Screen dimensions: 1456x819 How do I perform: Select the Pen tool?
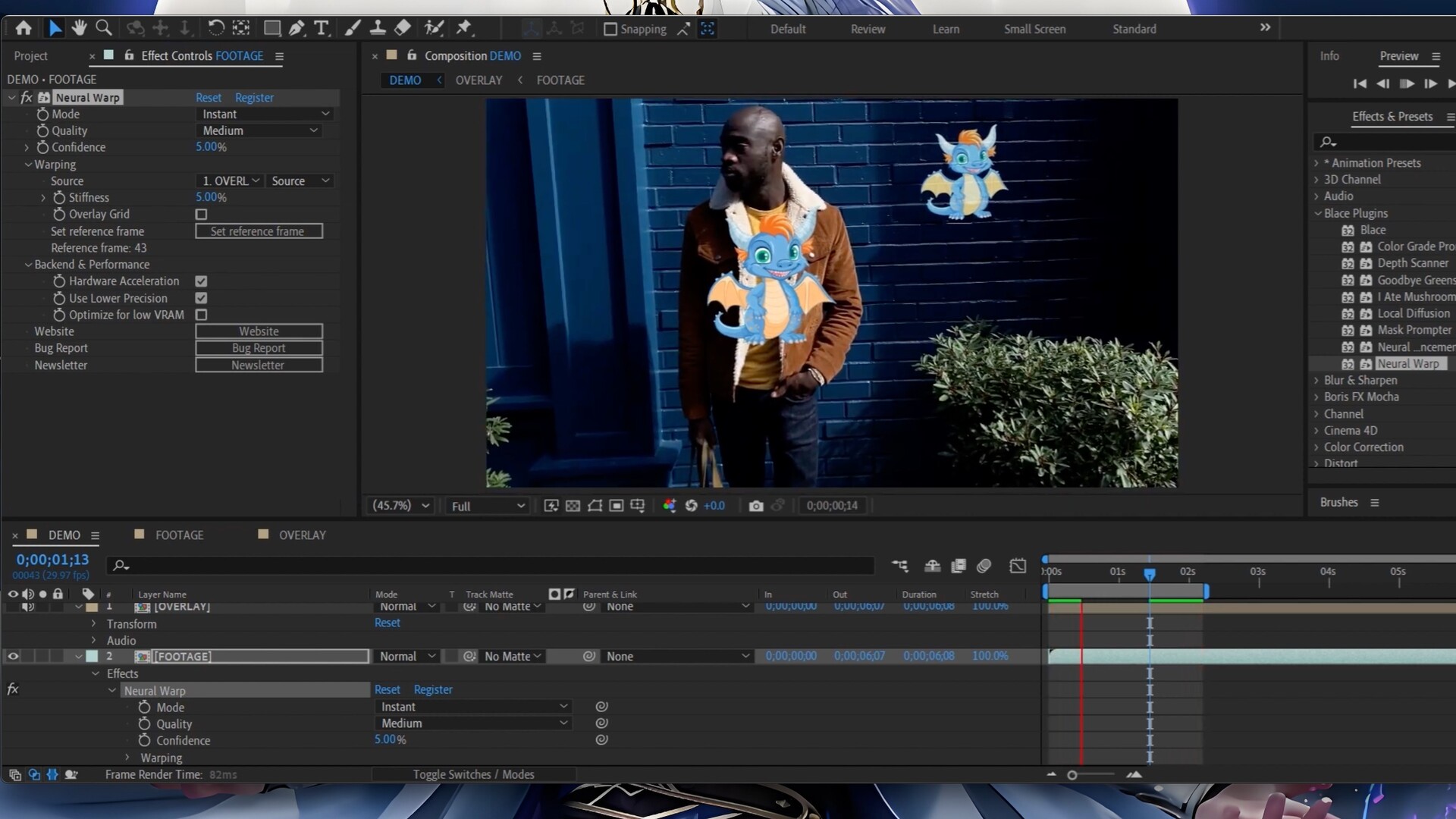pyautogui.click(x=297, y=29)
